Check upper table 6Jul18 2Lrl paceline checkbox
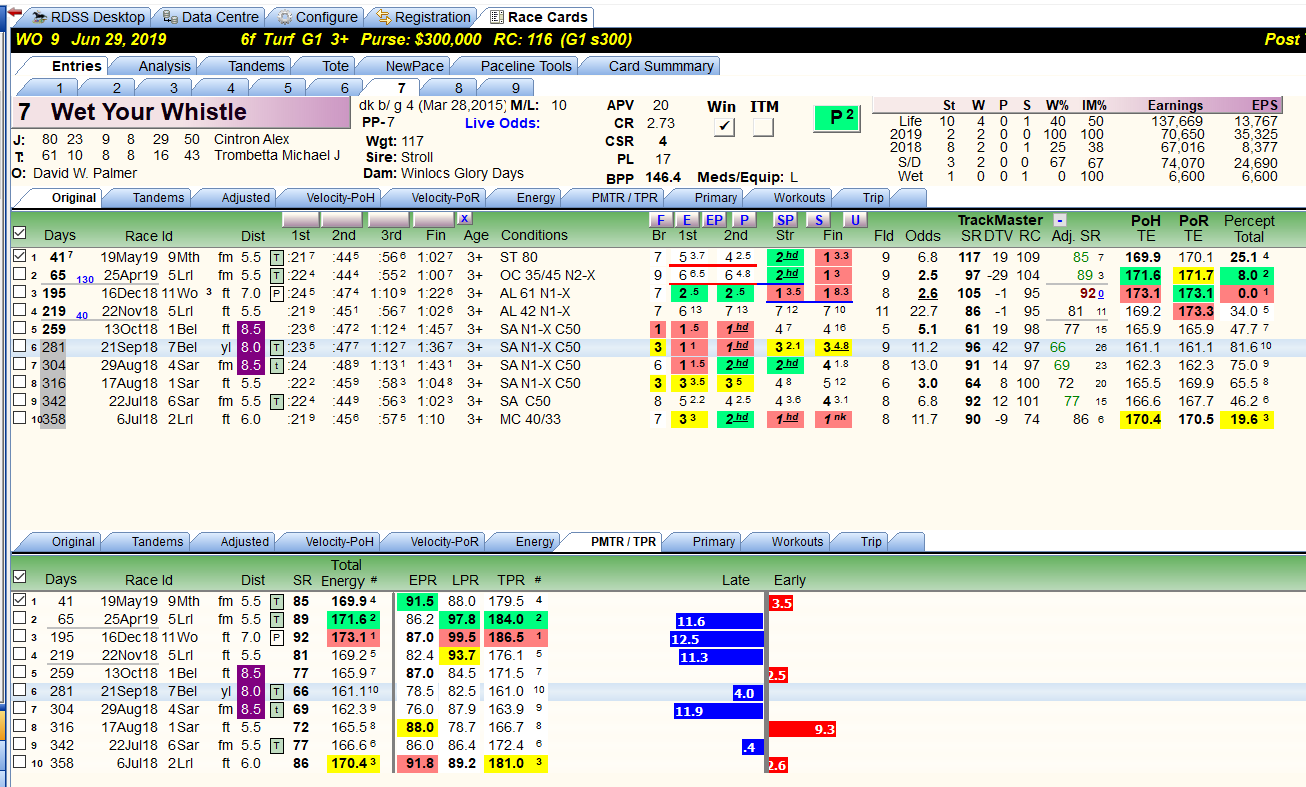1306x787 pixels. (19, 418)
